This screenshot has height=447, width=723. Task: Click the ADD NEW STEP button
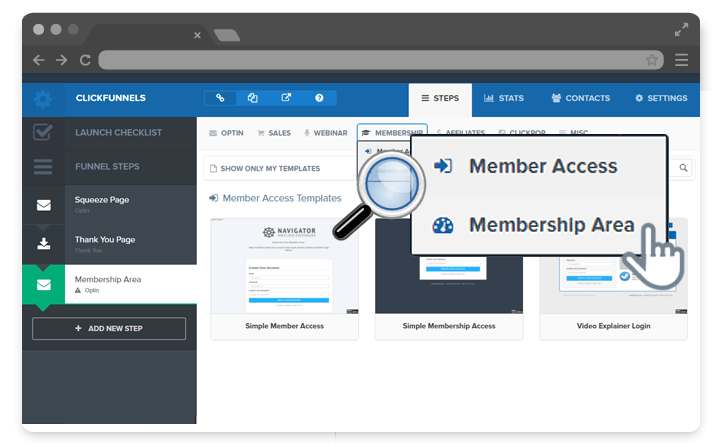[109, 328]
